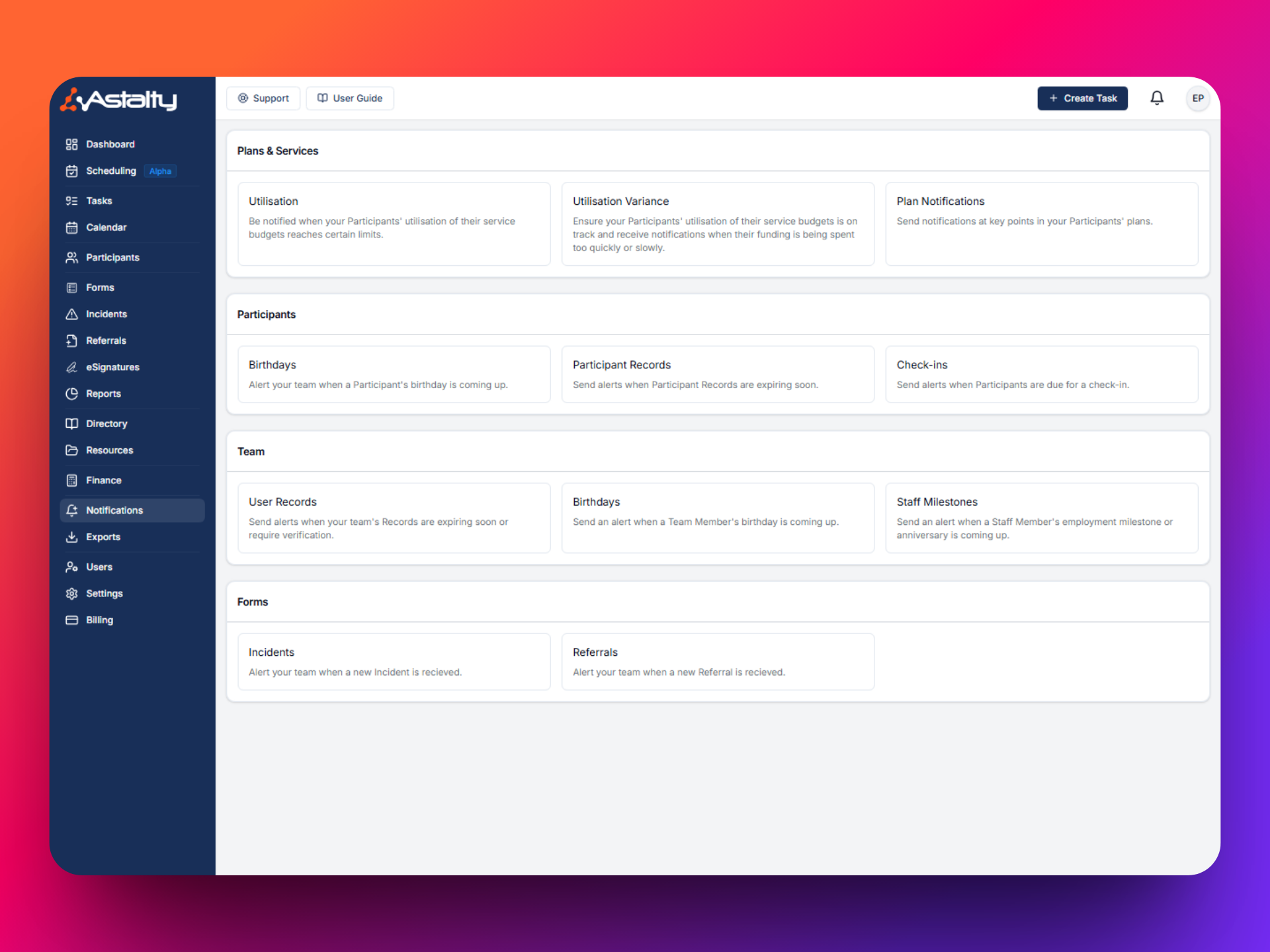1270x952 pixels.
Task: Click the Exports download icon
Action: click(x=72, y=536)
